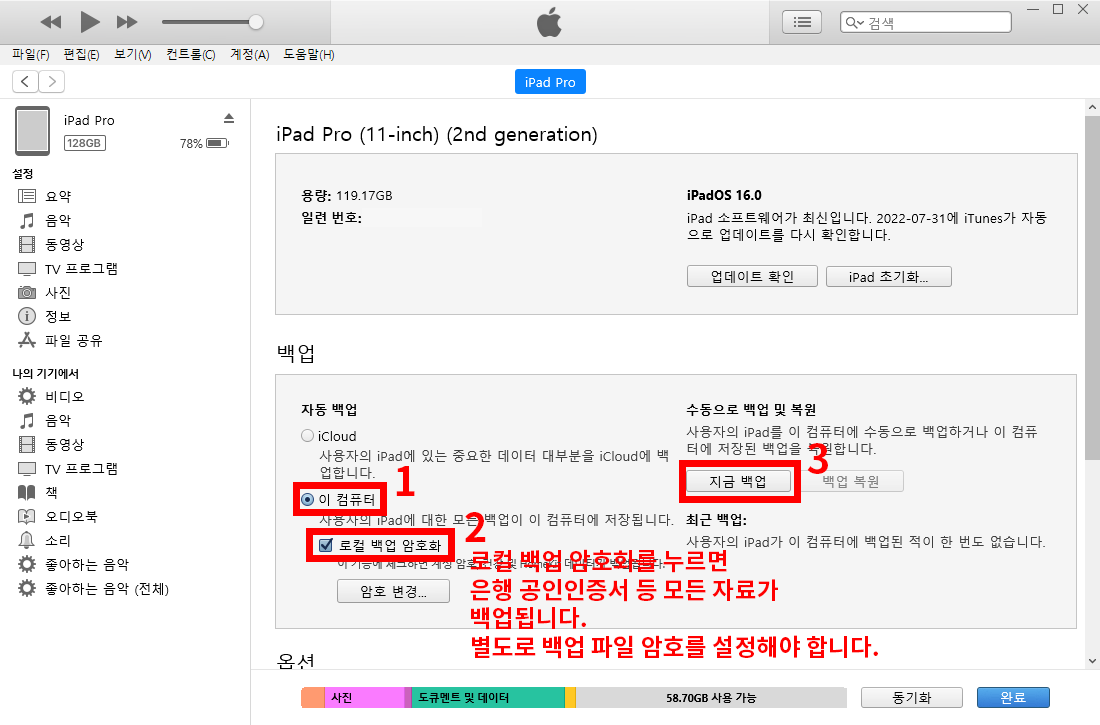Click the 용량: 119.17GB text

click(x=347, y=196)
